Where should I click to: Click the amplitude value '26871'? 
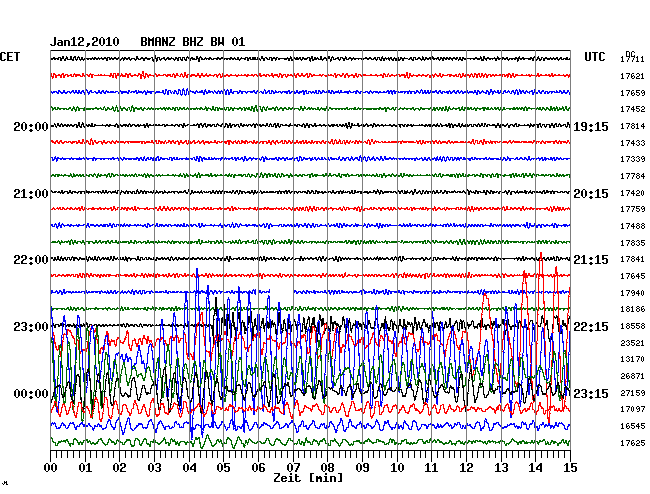[633, 376]
